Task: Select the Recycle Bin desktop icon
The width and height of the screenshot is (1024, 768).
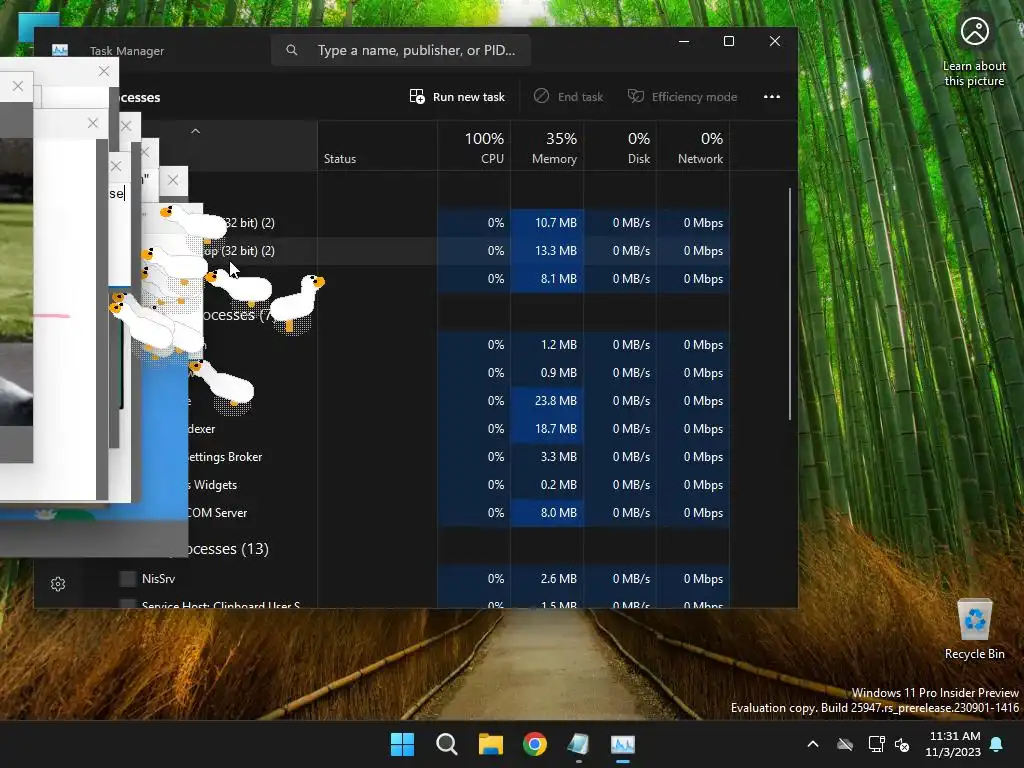Action: [974, 629]
